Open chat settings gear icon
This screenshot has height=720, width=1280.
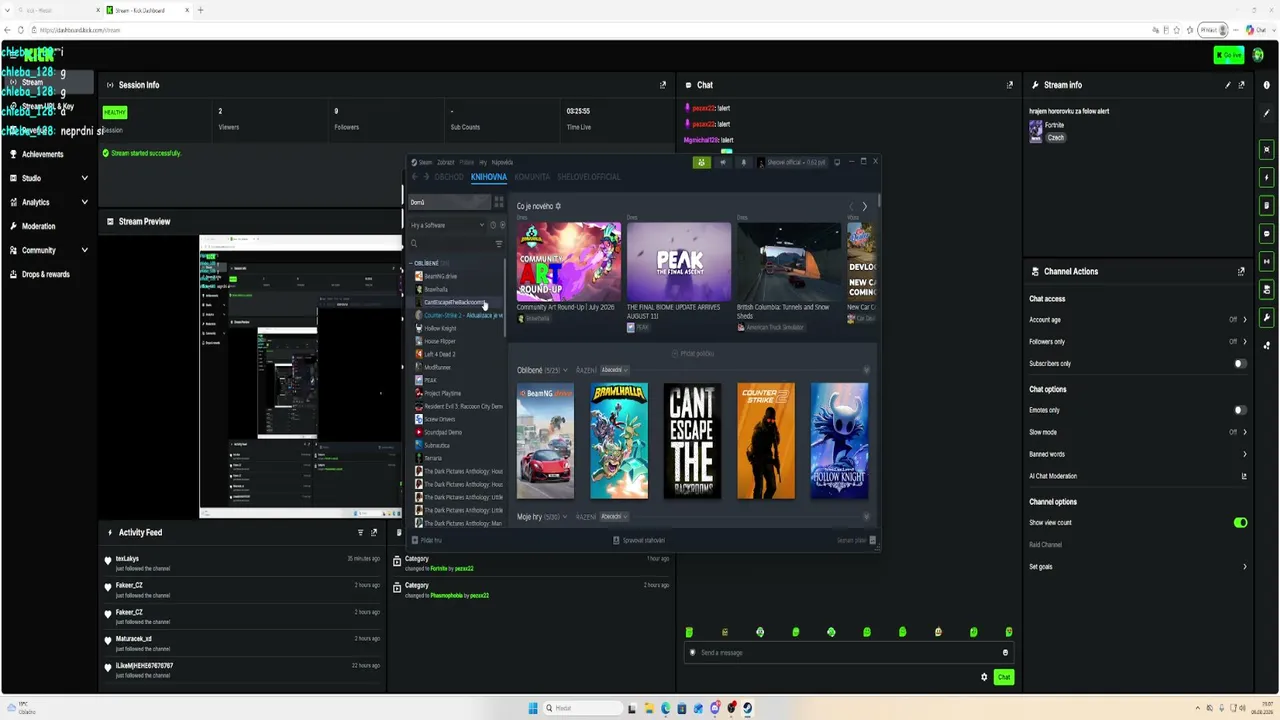pos(984,677)
